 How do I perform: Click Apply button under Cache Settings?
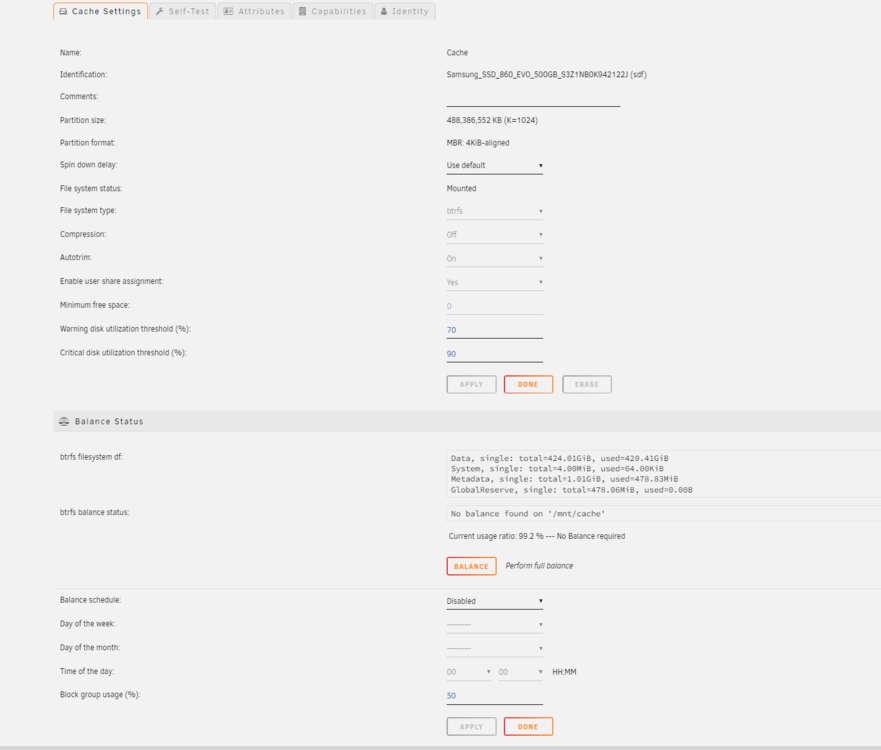click(x=471, y=385)
